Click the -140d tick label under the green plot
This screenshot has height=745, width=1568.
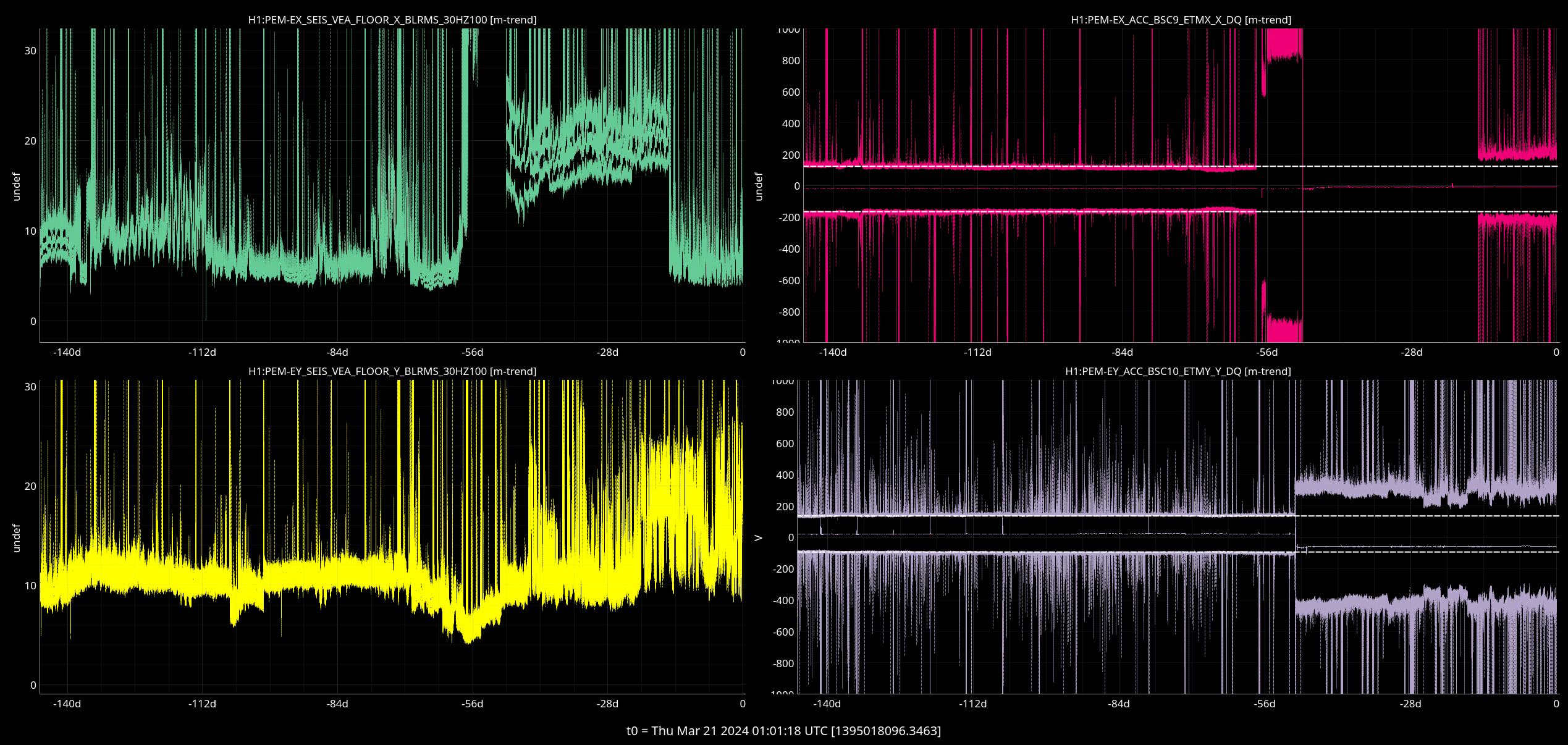[67, 352]
